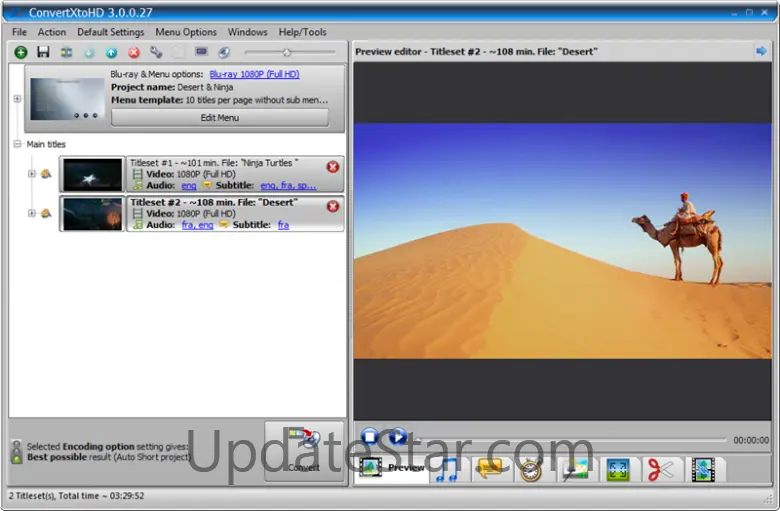Image resolution: width=780 pixels, height=511 pixels.
Task: Adjust the toolbar zoom slider handle
Action: (x=287, y=52)
